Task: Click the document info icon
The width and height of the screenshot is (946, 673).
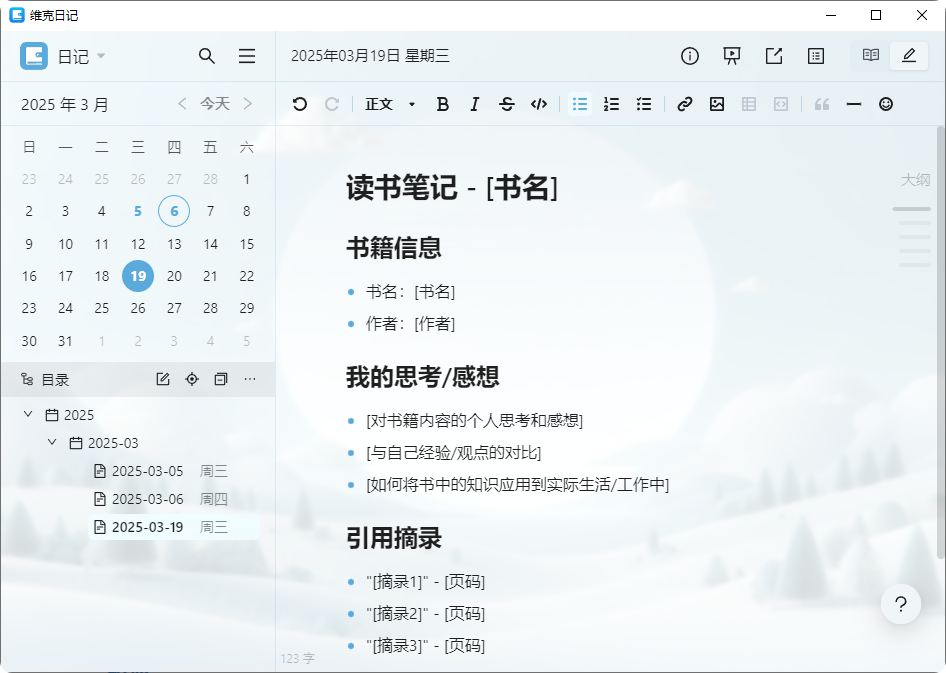Action: point(689,56)
